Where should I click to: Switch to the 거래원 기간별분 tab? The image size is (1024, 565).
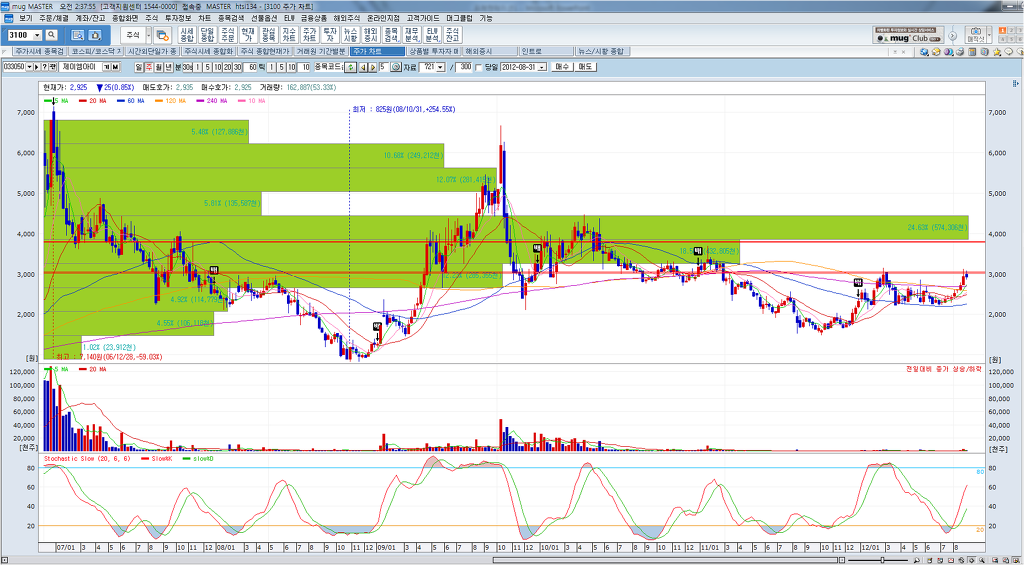320,51
